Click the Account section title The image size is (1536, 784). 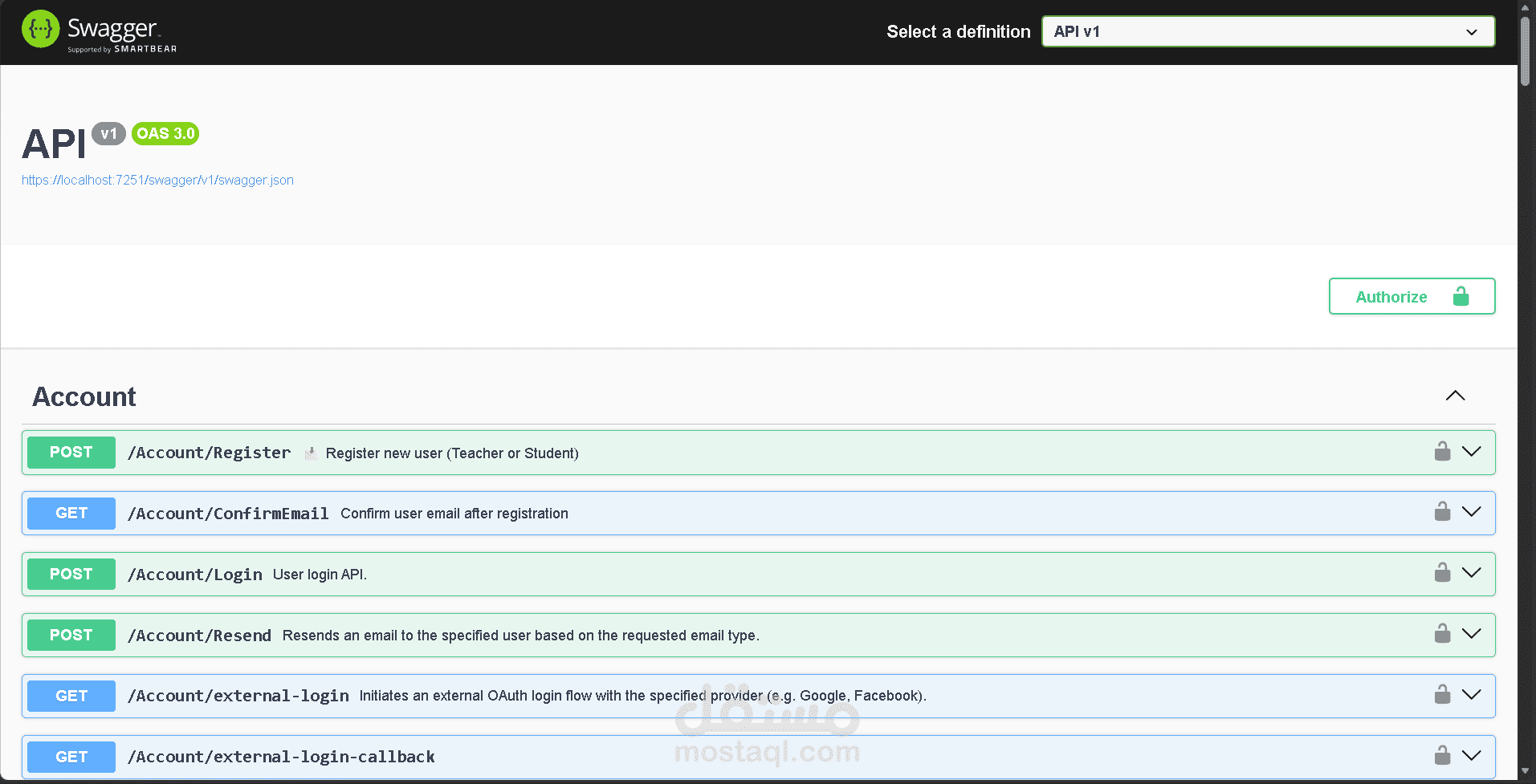[x=84, y=396]
